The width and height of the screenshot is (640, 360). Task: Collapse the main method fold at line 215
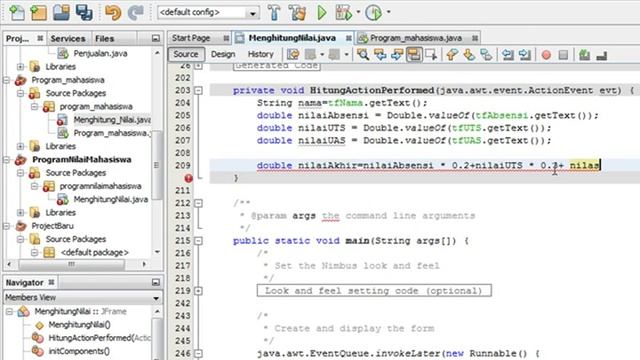pos(198,241)
